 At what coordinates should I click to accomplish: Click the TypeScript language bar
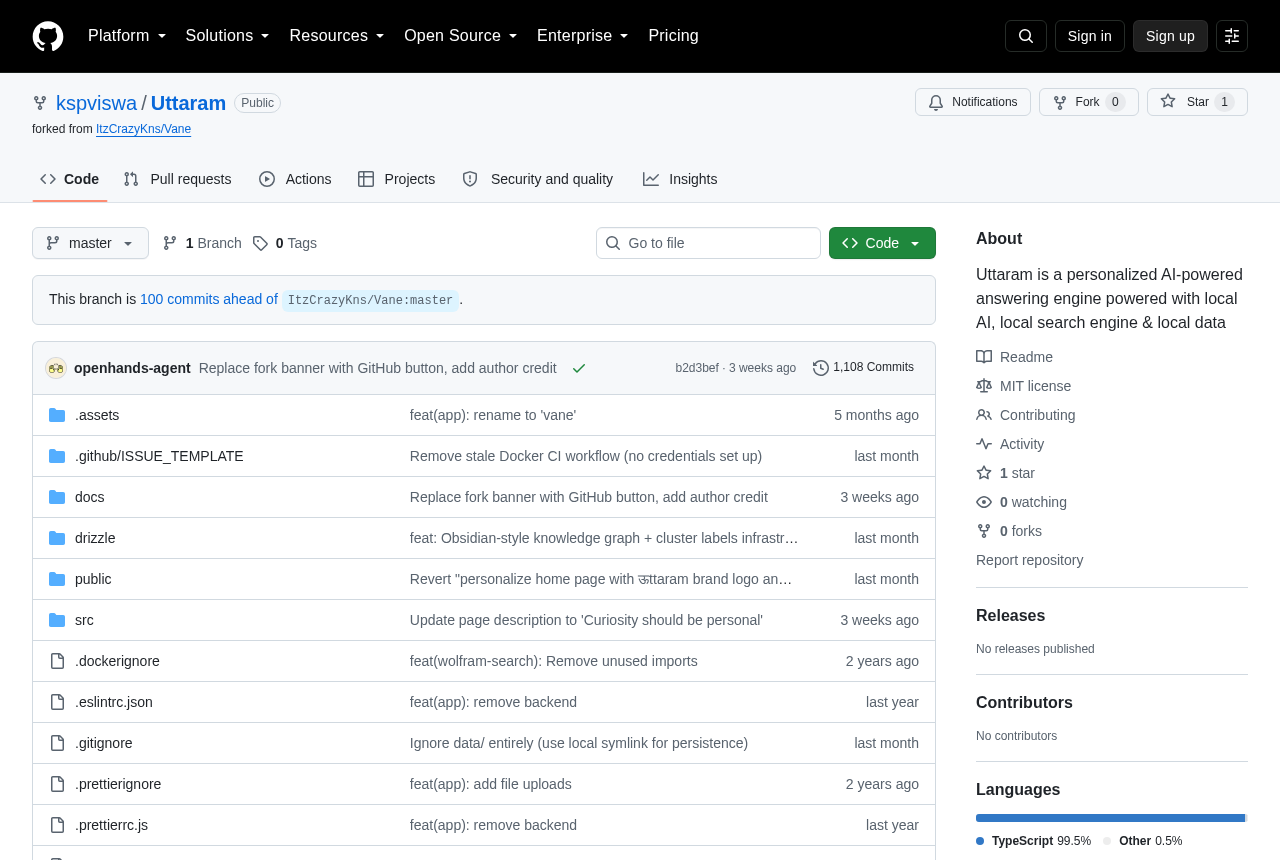[1110, 818]
